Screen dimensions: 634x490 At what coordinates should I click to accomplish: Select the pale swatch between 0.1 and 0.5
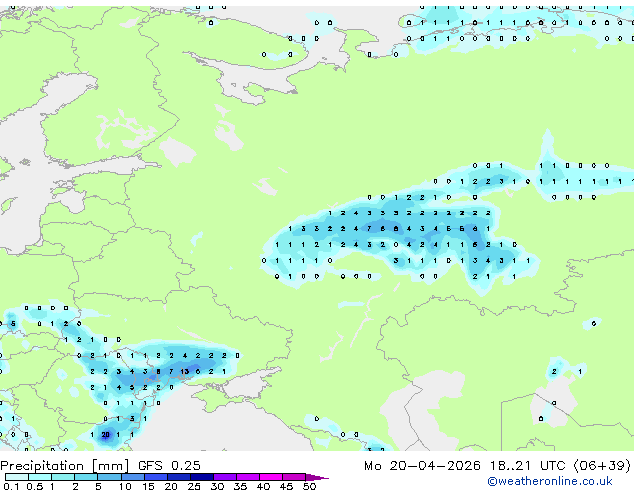coord(17,477)
